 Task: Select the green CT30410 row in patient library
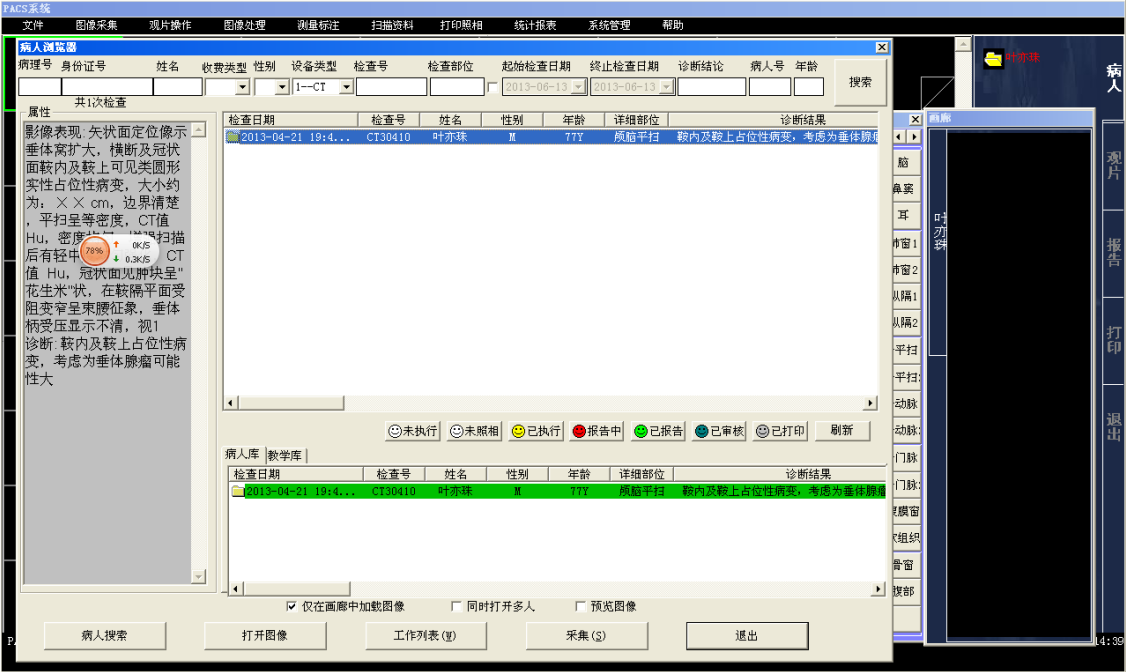(x=557, y=491)
